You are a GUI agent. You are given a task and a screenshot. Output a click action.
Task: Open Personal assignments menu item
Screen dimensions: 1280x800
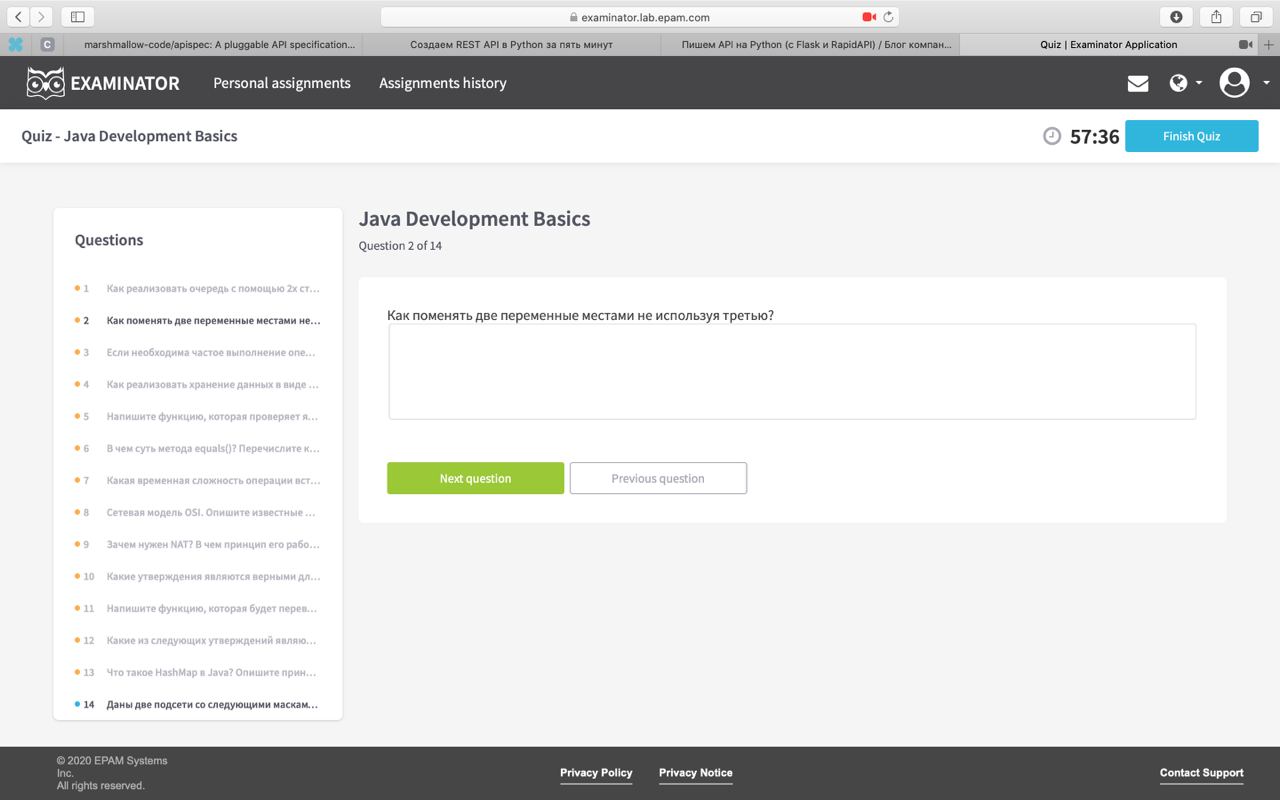click(282, 83)
